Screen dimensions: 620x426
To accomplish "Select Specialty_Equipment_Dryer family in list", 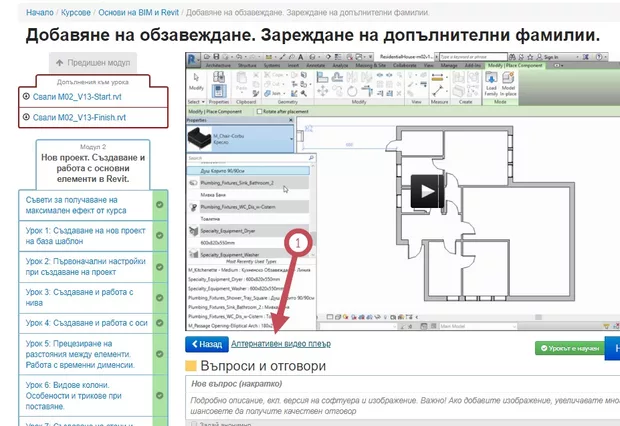I will [x=248, y=231].
